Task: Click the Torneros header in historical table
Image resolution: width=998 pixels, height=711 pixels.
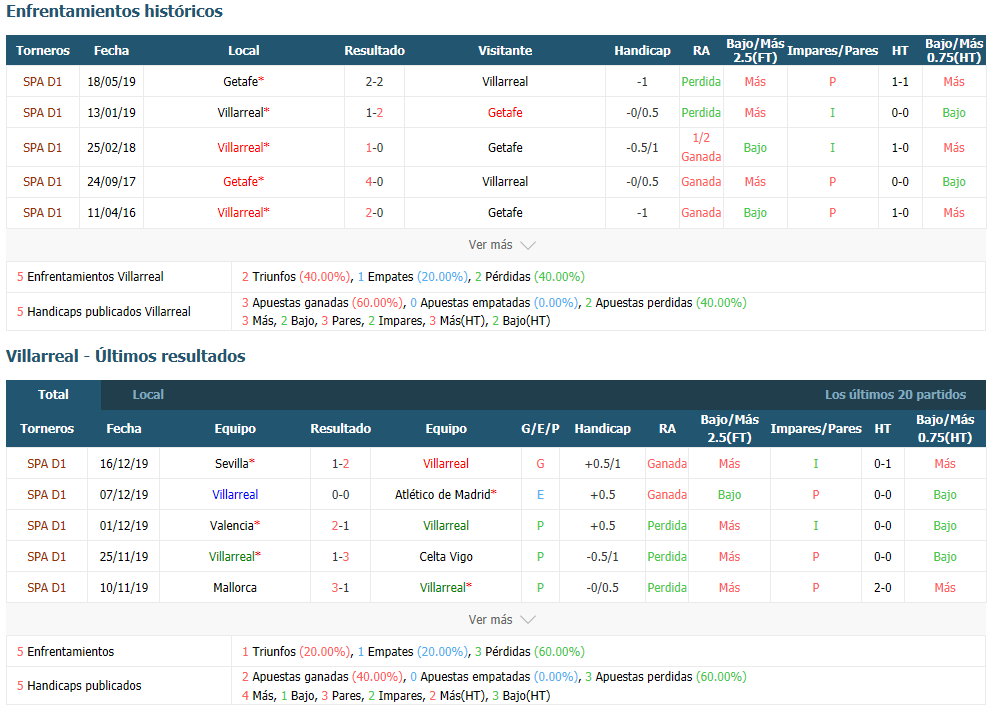Action: tap(43, 50)
